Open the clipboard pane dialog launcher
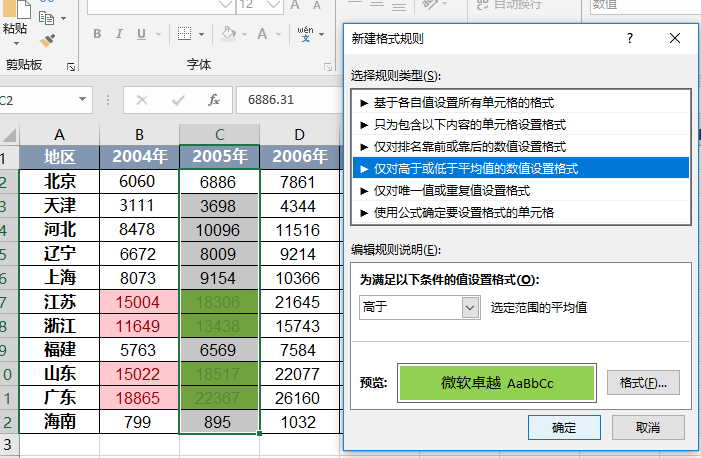The width and height of the screenshot is (701, 458). (x=71, y=67)
